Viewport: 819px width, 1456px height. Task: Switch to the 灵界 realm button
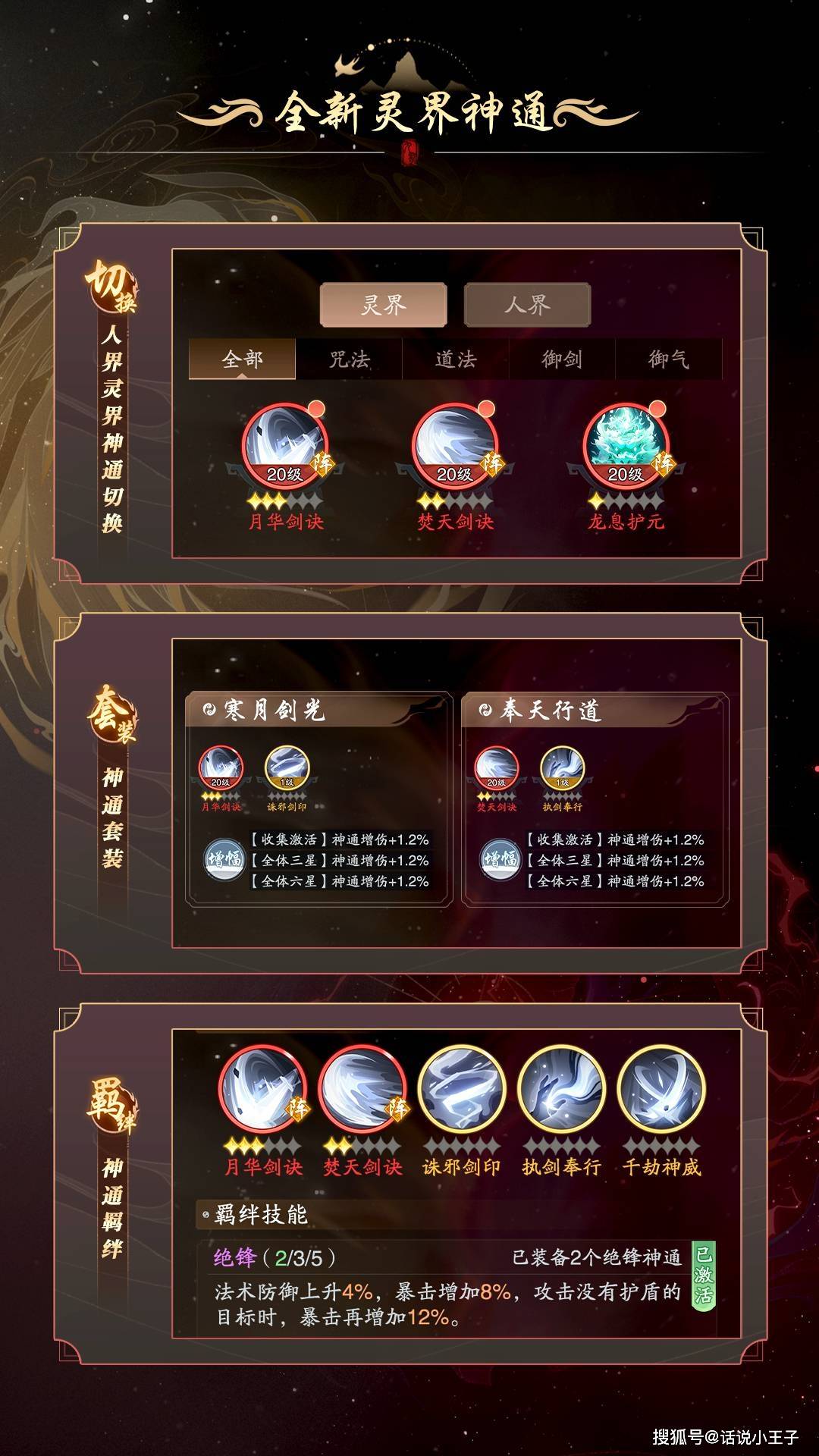coord(384,305)
